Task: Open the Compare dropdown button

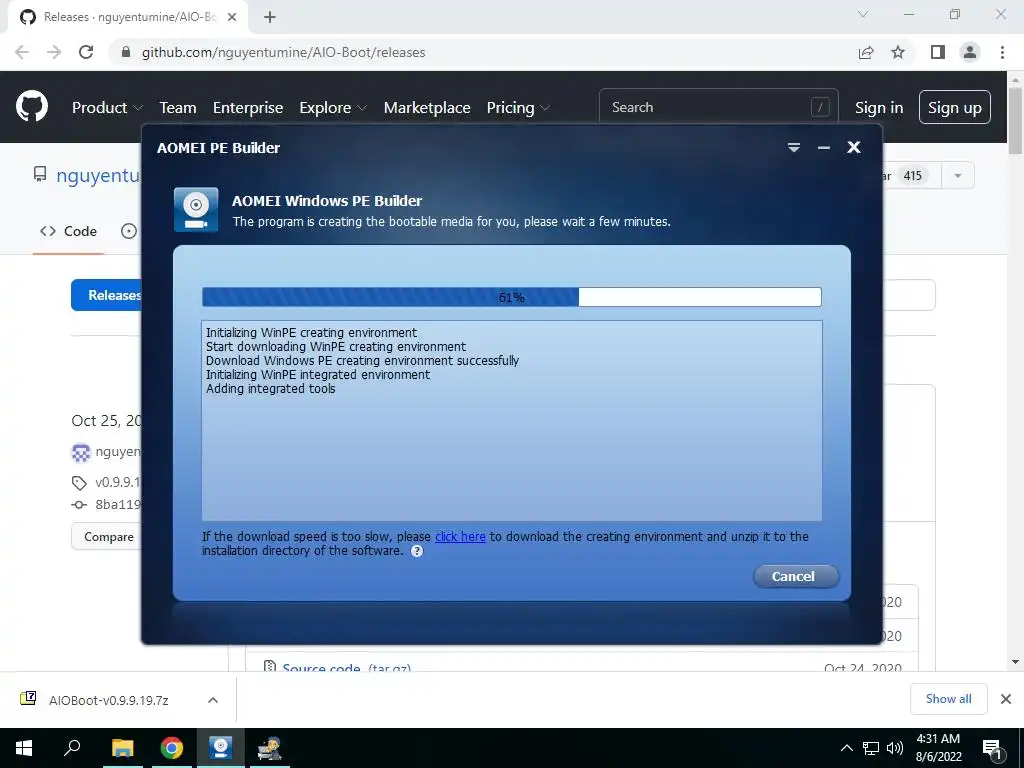Action: 106,536
